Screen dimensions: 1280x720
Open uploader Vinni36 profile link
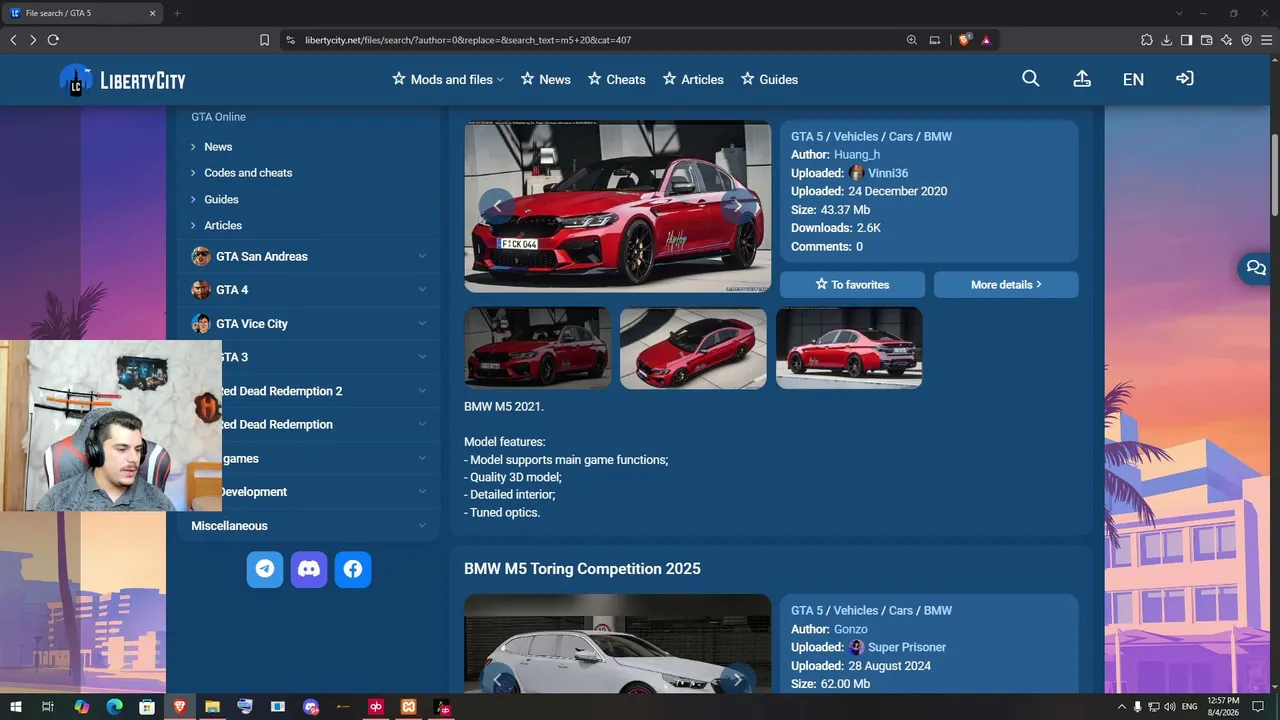point(888,173)
